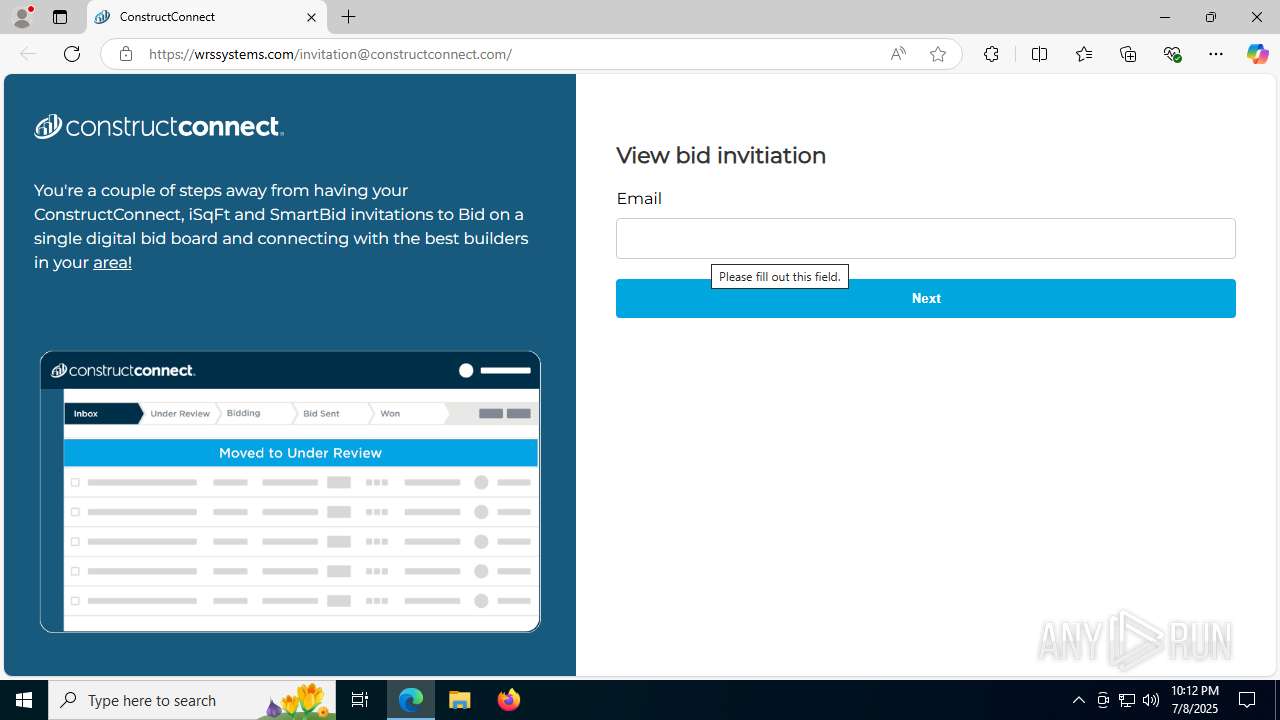Click the blue Next button
This screenshot has height=720, width=1280.
926,298
